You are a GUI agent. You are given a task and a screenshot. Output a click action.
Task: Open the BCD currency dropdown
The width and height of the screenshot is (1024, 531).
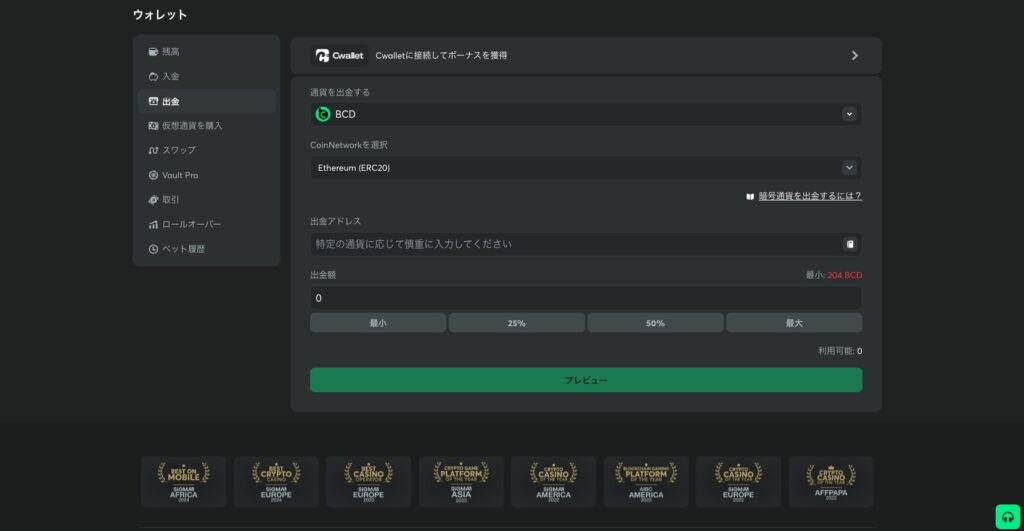pos(586,114)
